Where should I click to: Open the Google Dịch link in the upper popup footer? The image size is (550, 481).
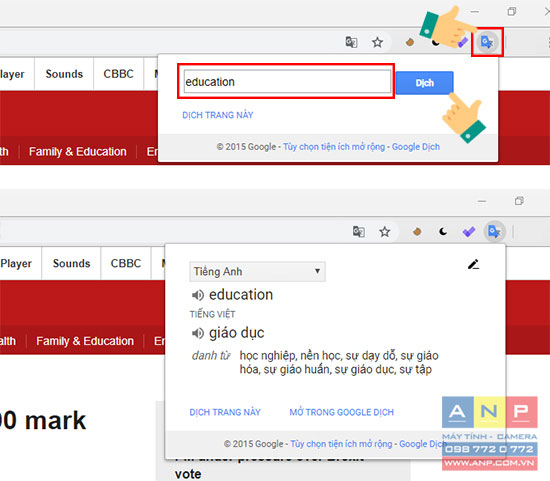[x=416, y=147]
